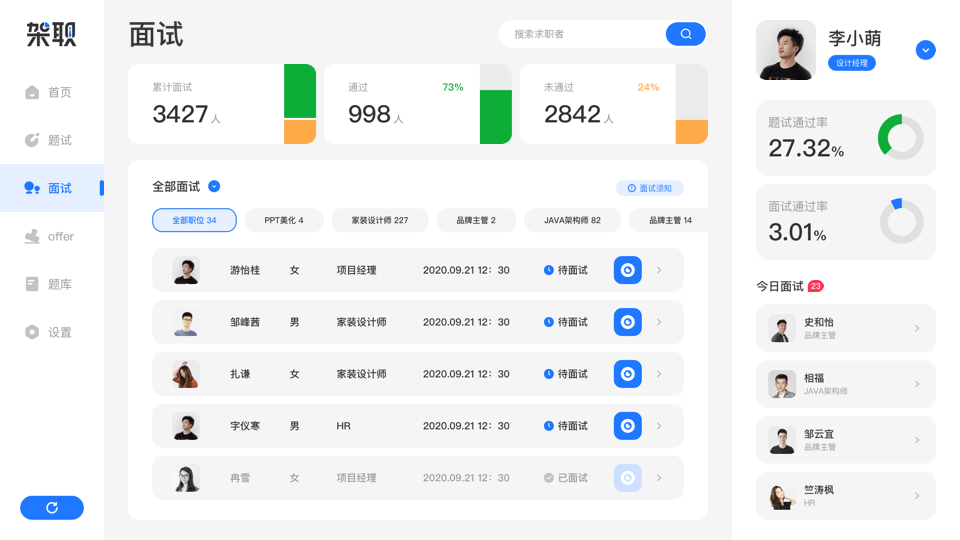This screenshot has width=960, height=540.
Task: Click the name 邹峰茜
Action: click(245, 322)
